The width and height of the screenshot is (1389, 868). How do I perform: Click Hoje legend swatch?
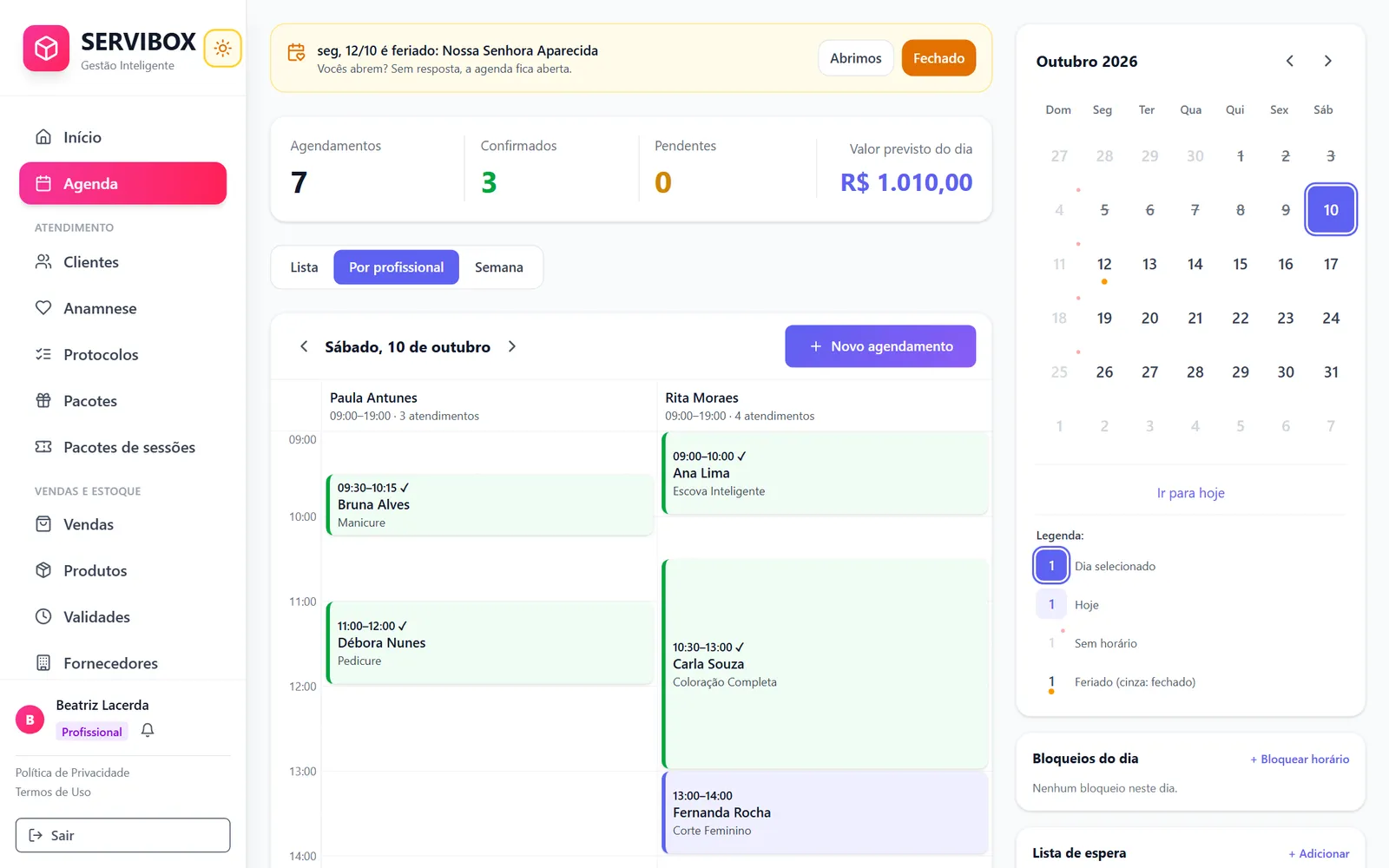pyautogui.click(x=1051, y=604)
